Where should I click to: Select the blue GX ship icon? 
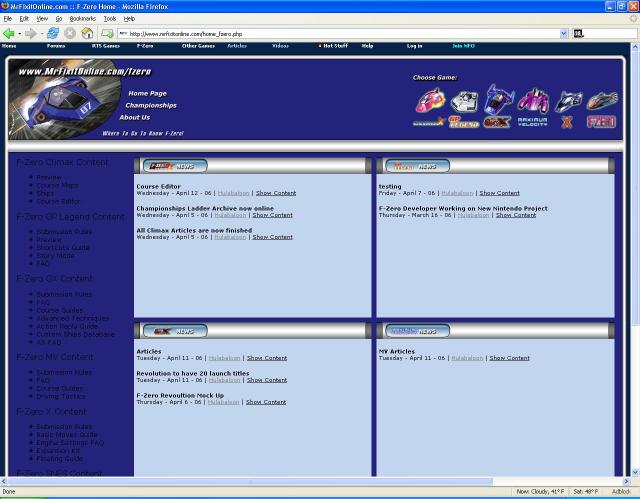click(498, 99)
